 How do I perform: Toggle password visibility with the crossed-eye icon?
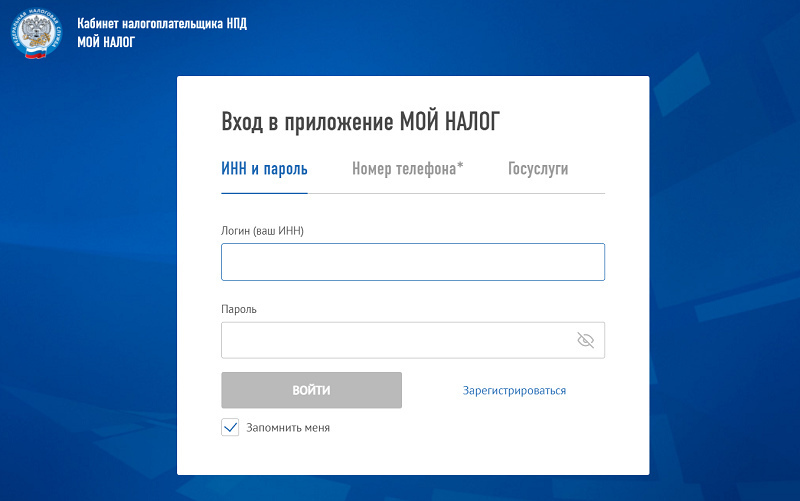tap(586, 340)
